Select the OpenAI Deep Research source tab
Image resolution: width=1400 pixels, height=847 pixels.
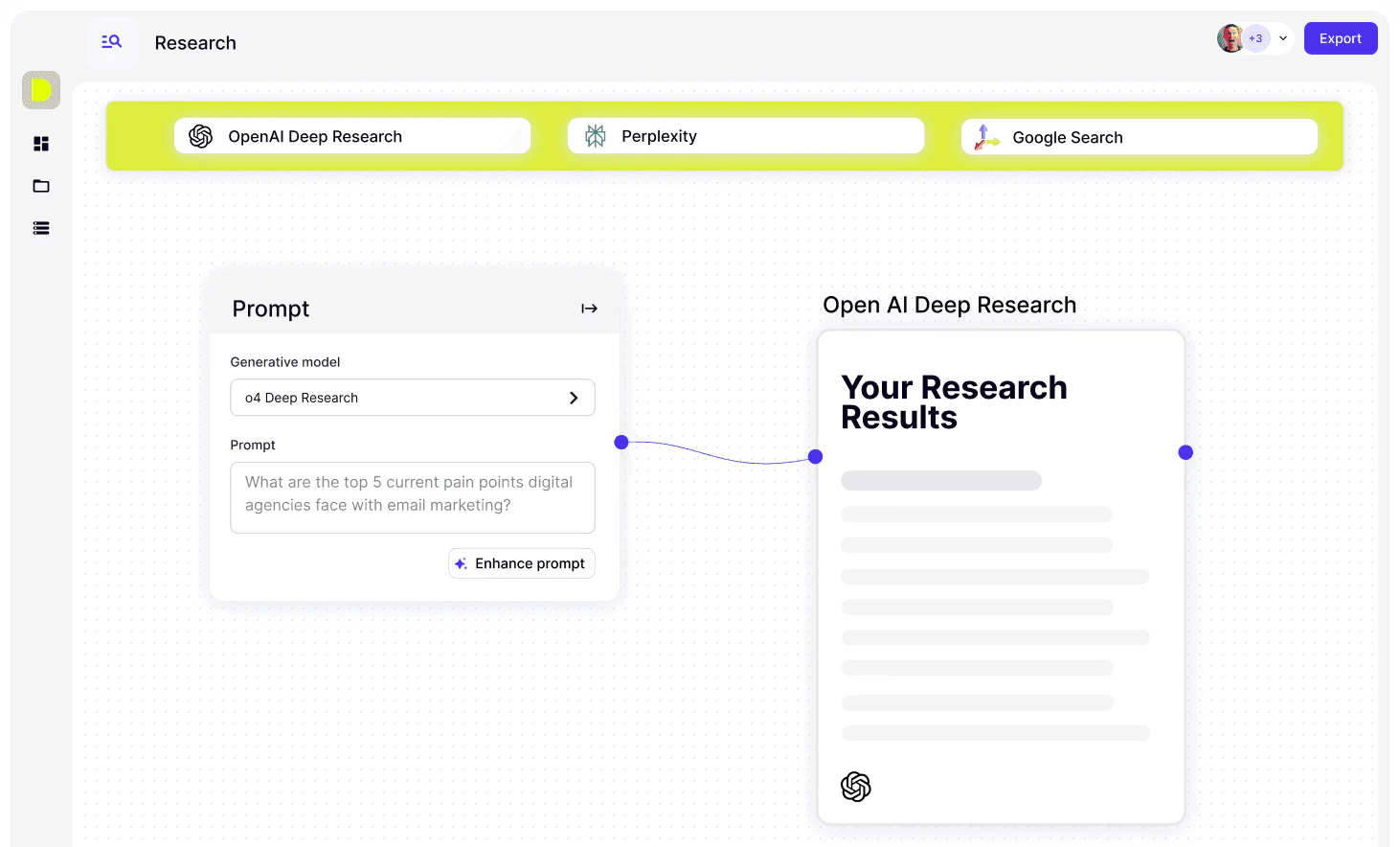click(352, 136)
